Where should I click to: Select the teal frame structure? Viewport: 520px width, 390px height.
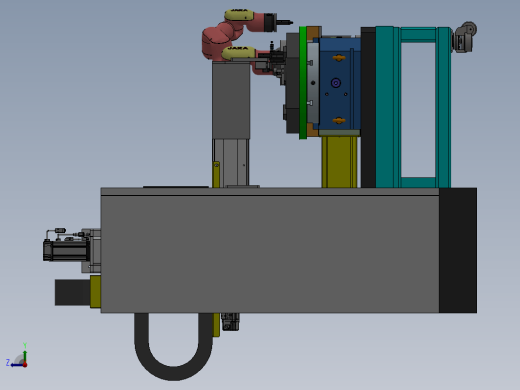coord(413,107)
